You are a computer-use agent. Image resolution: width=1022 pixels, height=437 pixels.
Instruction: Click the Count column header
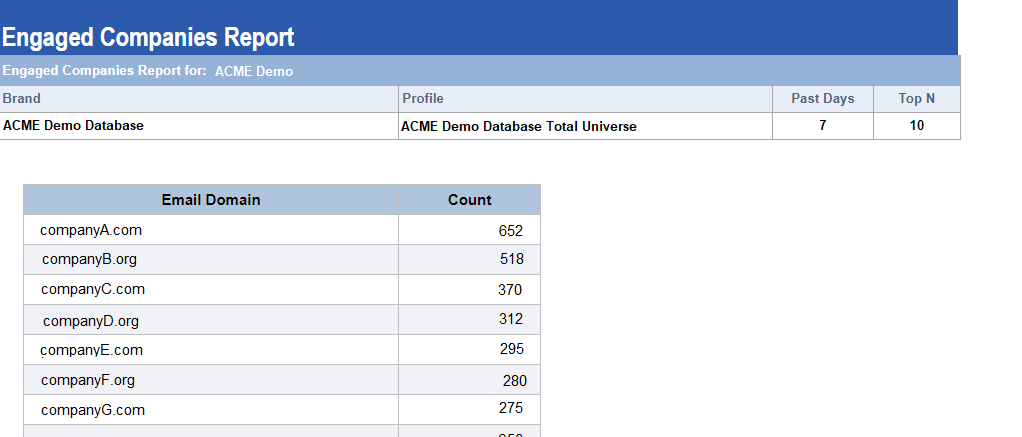(469, 200)
